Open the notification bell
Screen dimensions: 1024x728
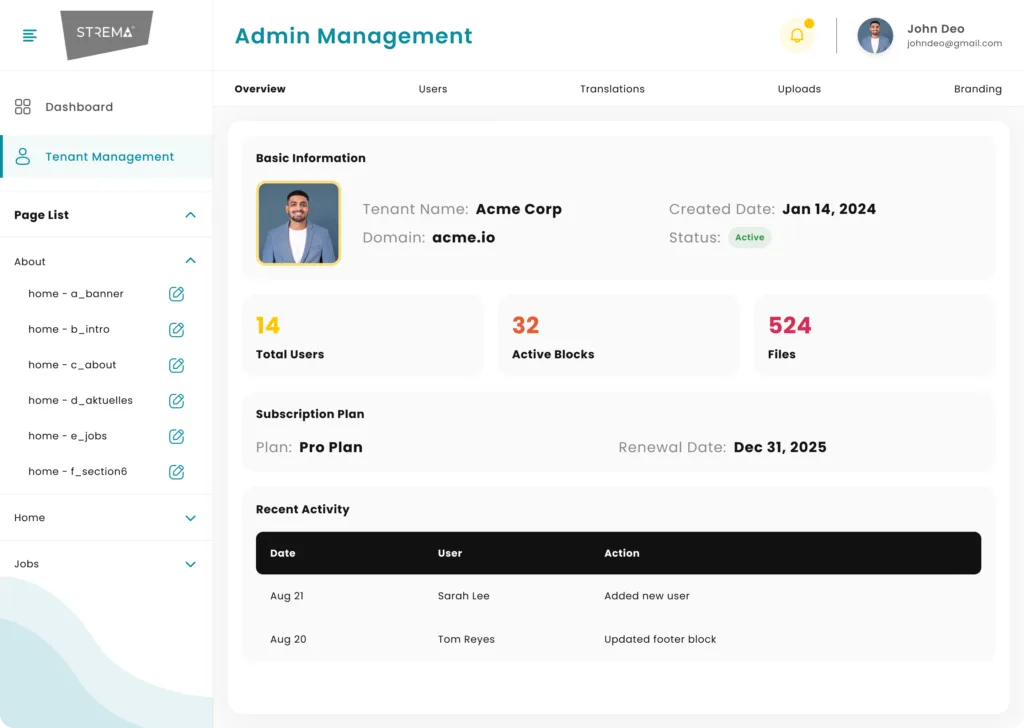coord(797,35)
